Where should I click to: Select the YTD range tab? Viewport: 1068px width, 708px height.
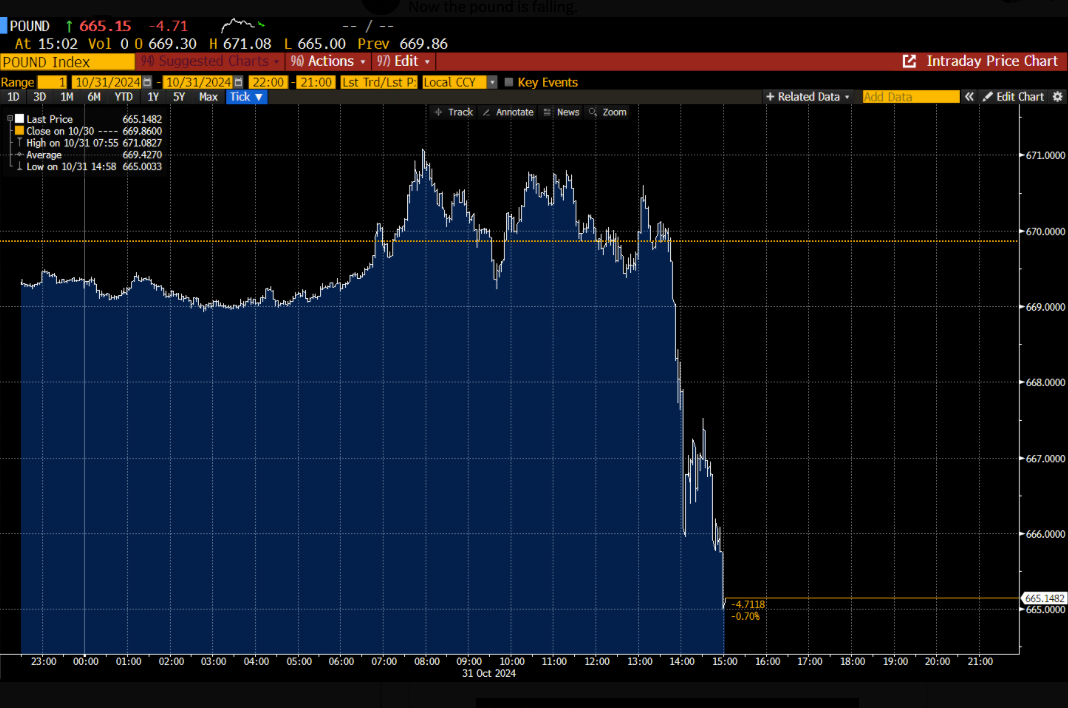coord(123,97)
